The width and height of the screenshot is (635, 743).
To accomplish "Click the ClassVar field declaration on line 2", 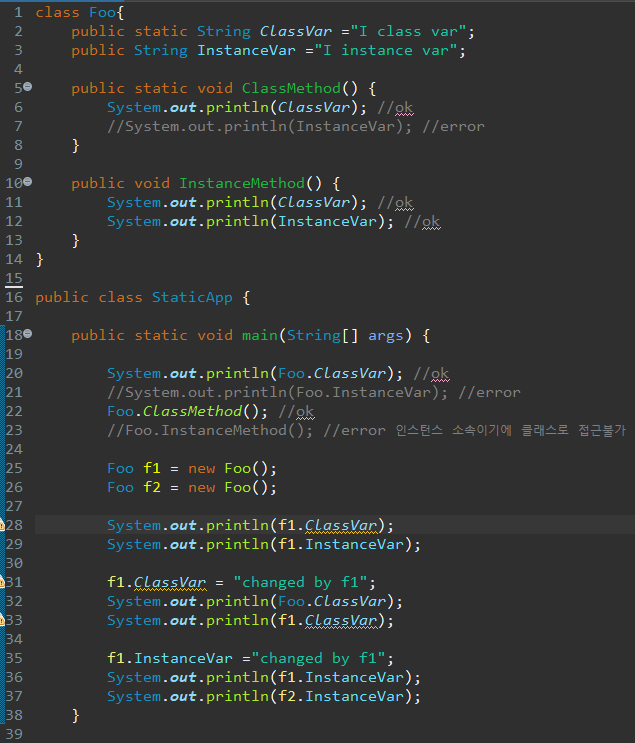I will click(296, 31).
